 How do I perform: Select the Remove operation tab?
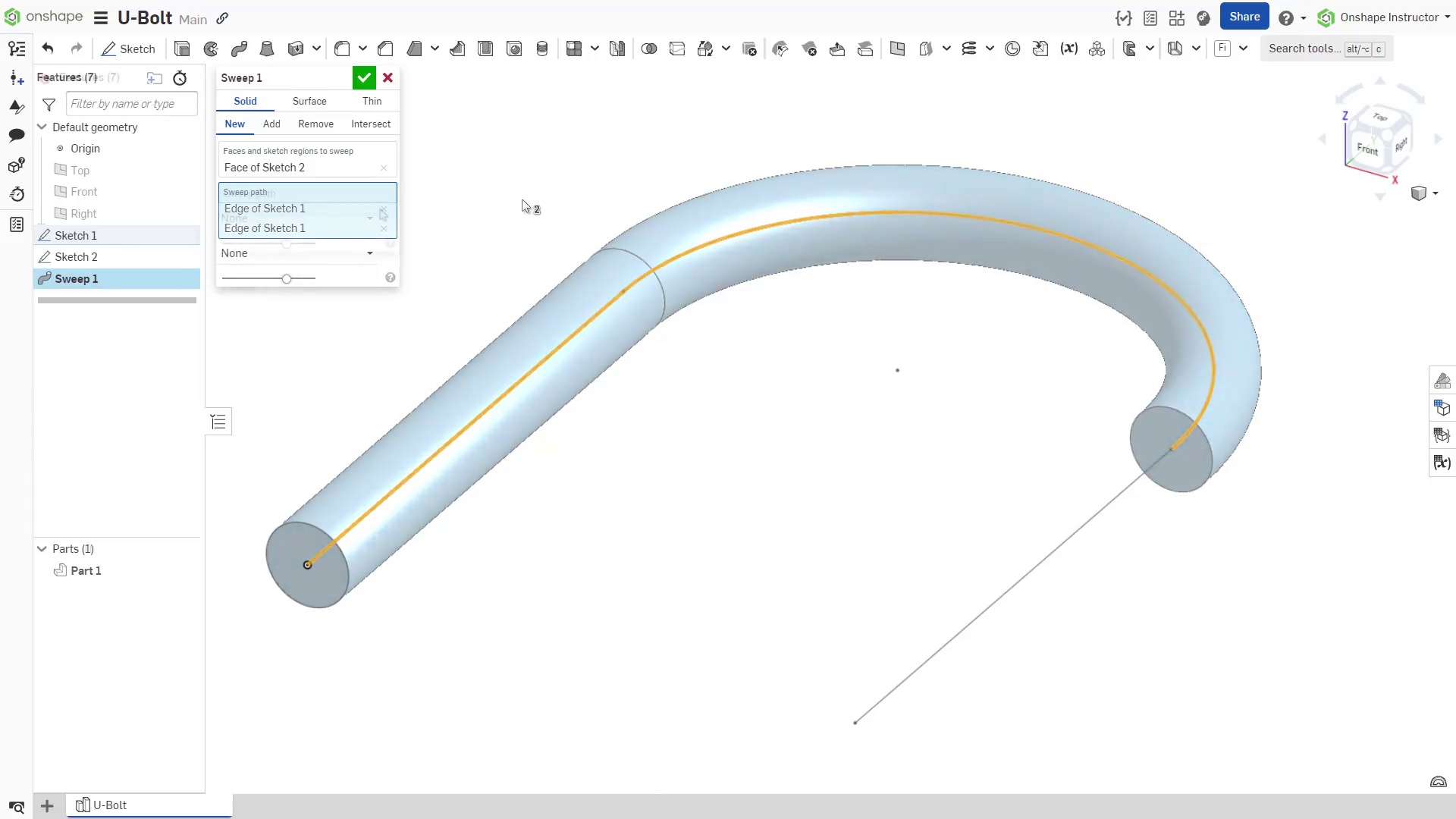click(315, 124)
